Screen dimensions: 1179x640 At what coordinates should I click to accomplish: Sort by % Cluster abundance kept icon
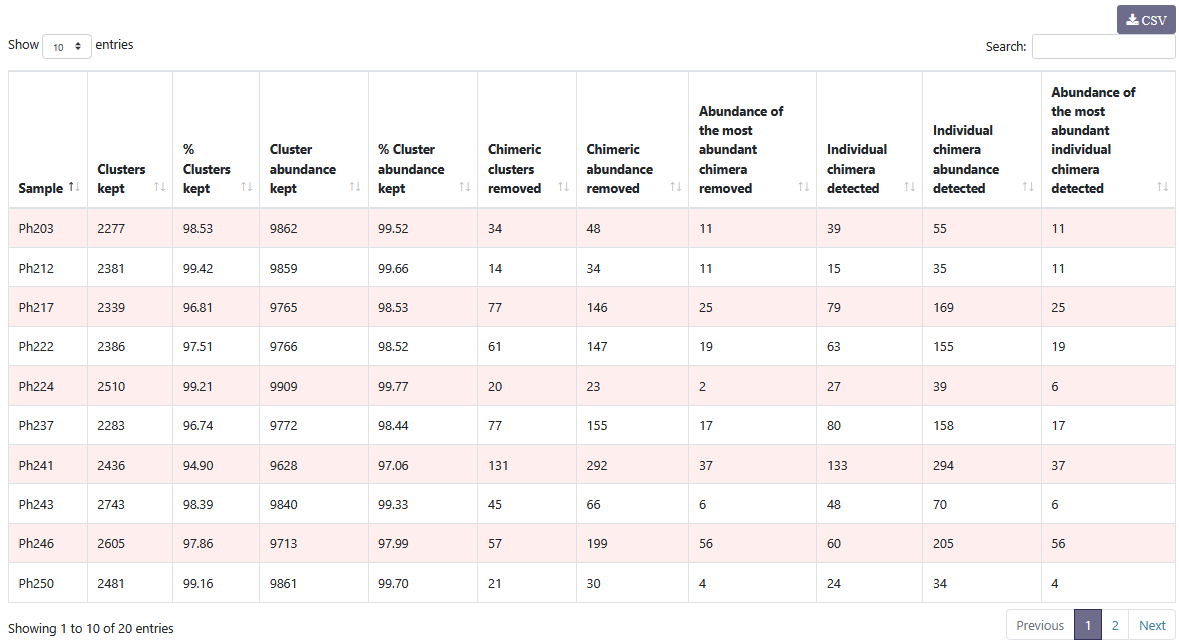464,187
